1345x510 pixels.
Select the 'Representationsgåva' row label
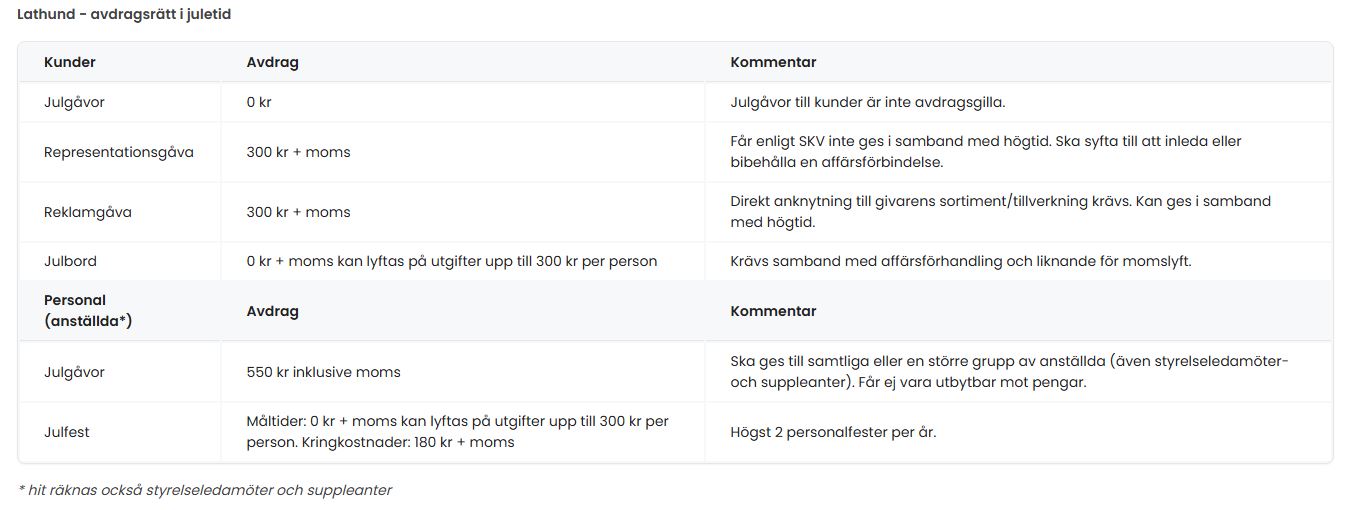pos(119,152)
